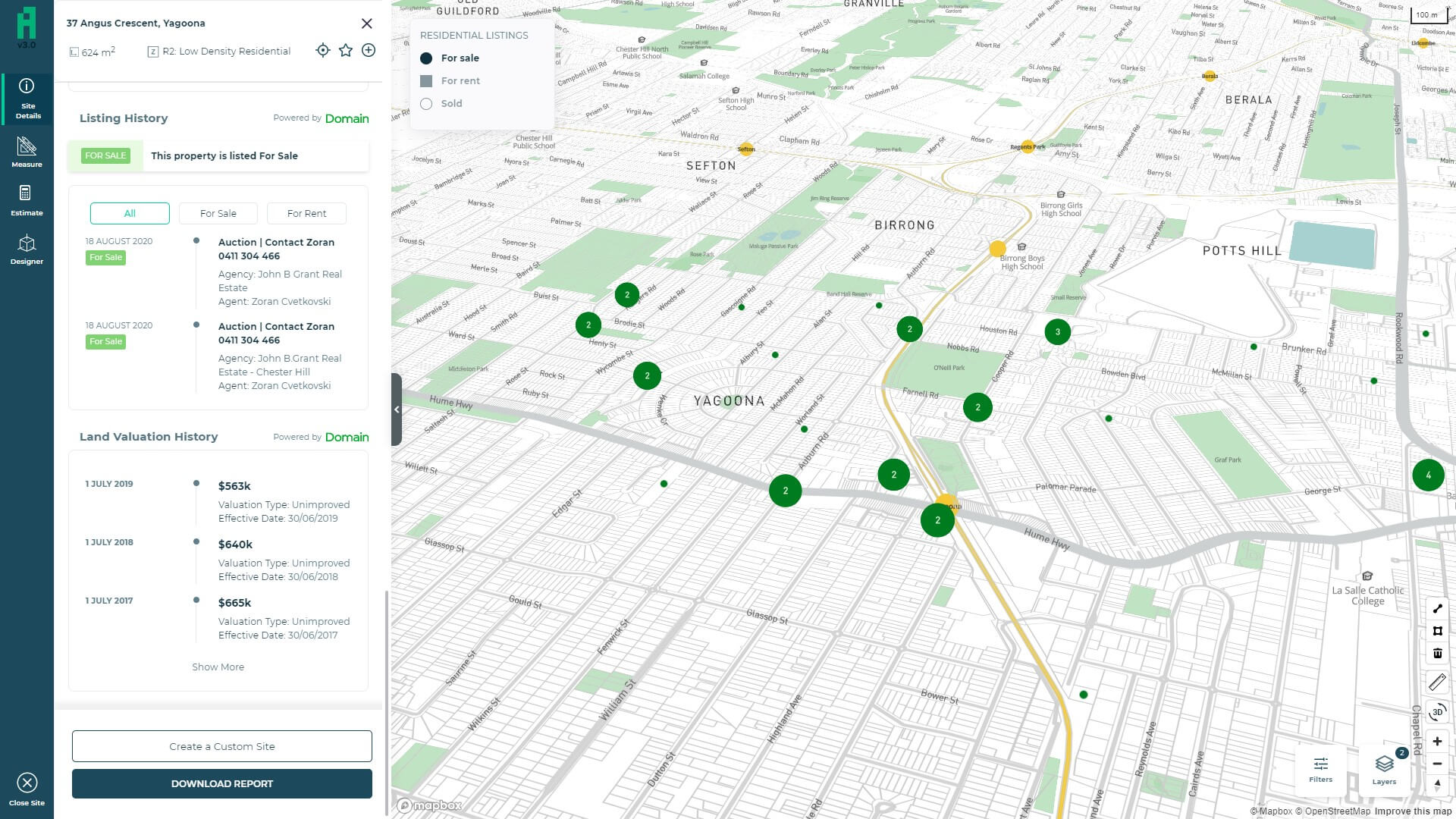The height and width of the screenshot is (819, 1456).
Task: Click the yellow Birrong station marker
Action: pos(998,249)
